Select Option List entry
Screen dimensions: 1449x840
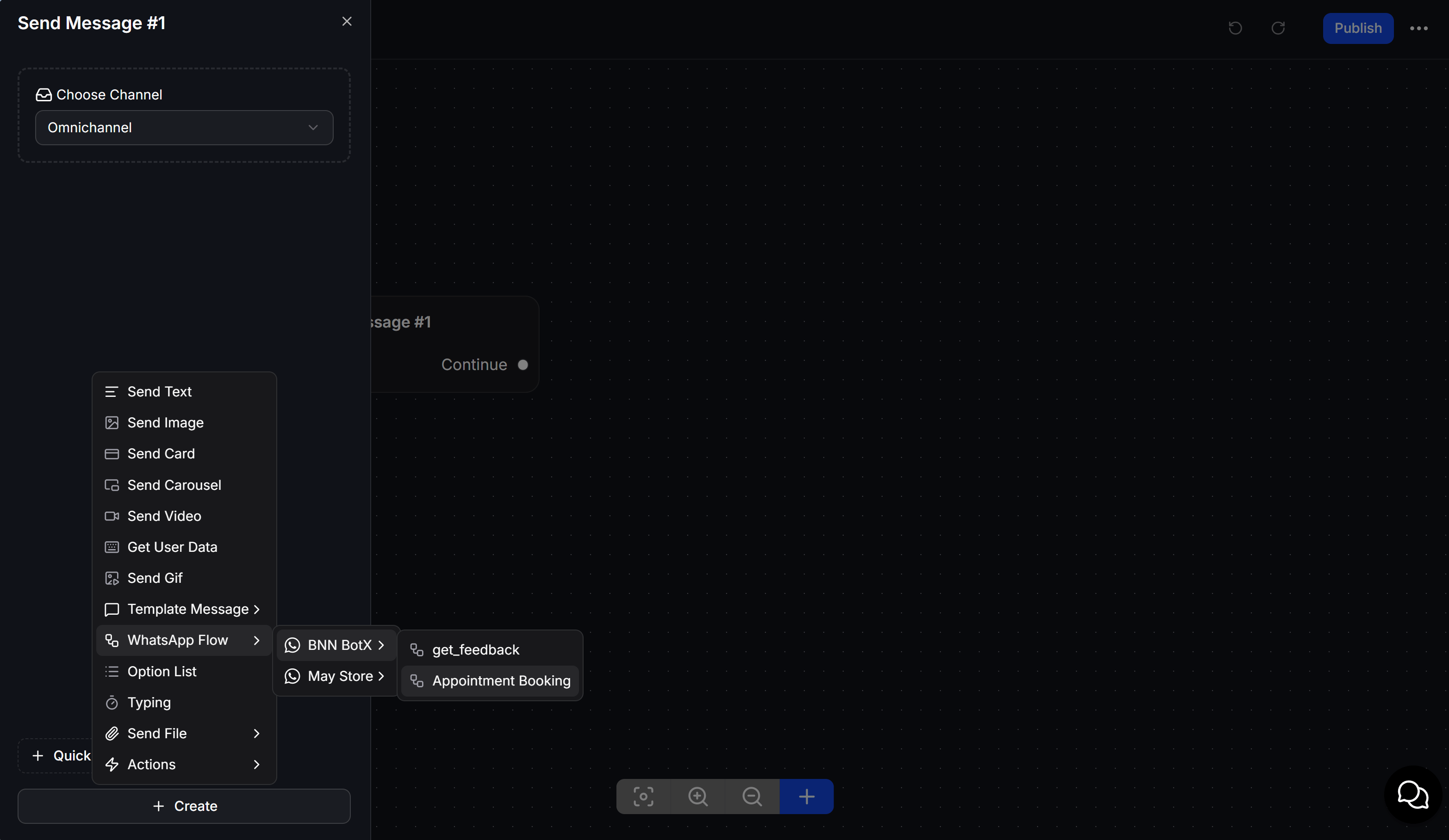pos(184,671)
